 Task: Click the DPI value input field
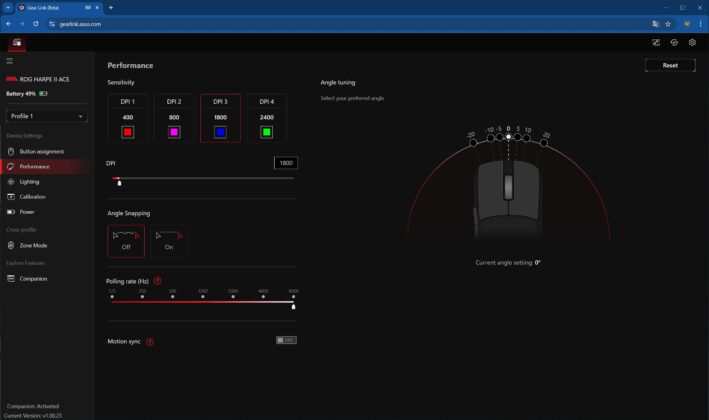[x=286, y=163]
